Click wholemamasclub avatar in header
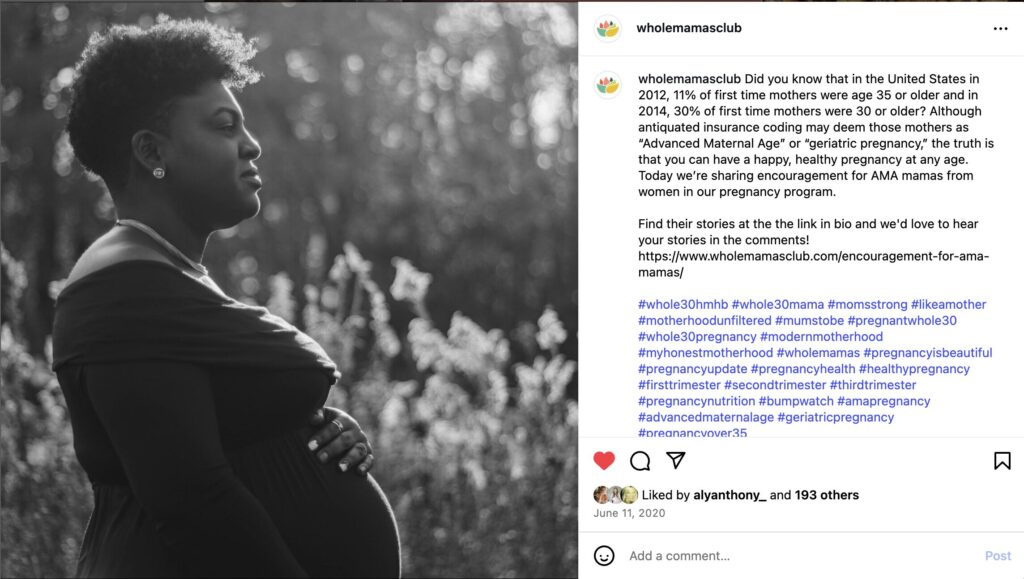Screen dimensions: 1024x579 [607, 29]
